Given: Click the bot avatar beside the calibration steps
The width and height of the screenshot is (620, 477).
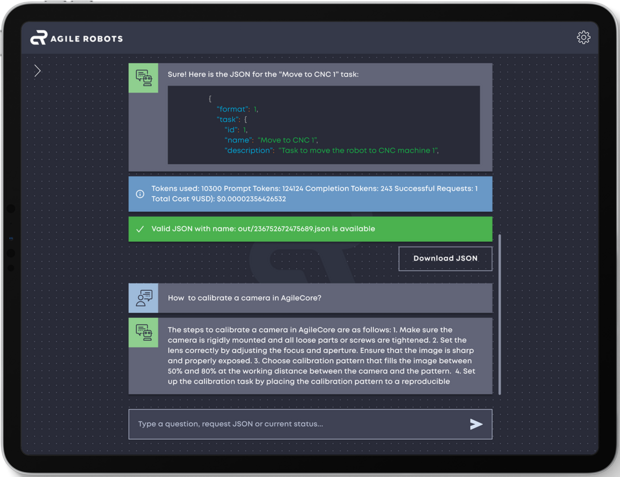Looking at the screenshot, I should 144,333.
